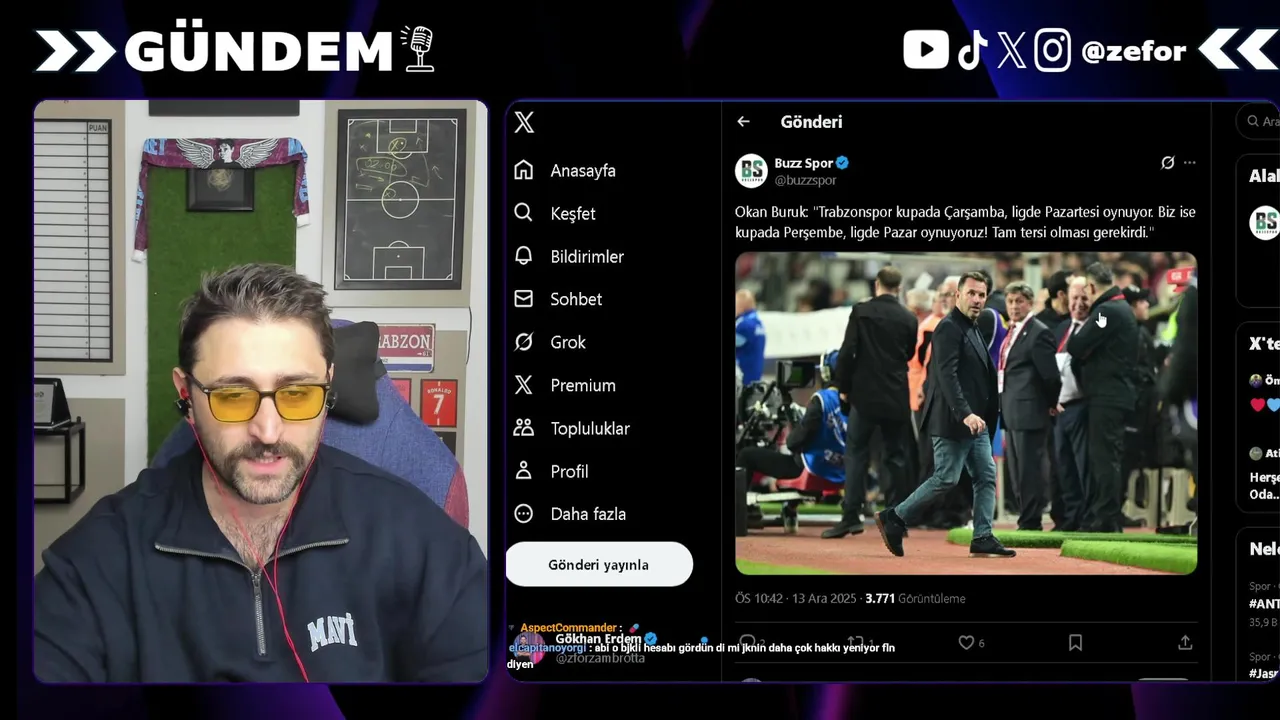Click the Okan Buruk quote post text
The image size is (1280, 720).
pyautogui.click(x=965, y=222)
